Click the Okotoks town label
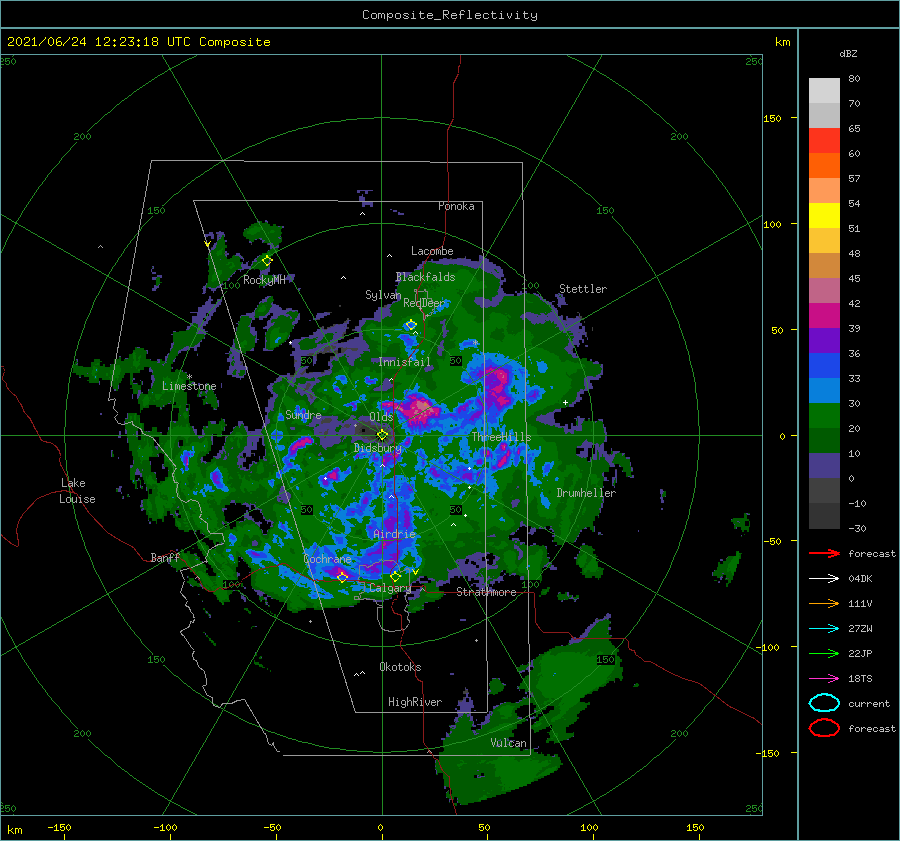This screenshot has height=841, width=900. [x=400, y=667]
